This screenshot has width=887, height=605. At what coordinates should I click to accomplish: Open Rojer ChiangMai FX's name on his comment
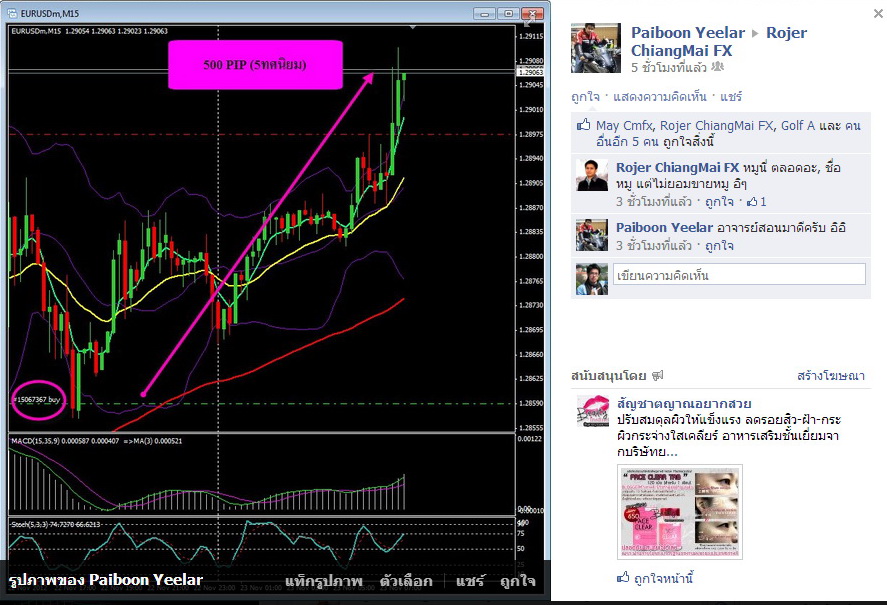pos(677,168)
